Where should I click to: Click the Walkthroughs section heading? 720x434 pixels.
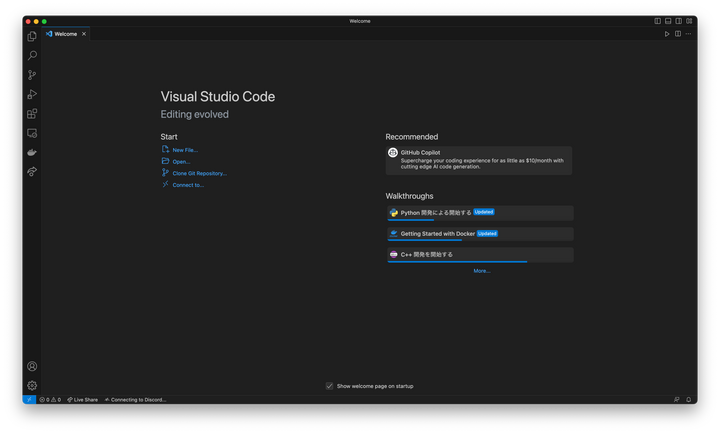pyautogui.click(x=409, y=196)
